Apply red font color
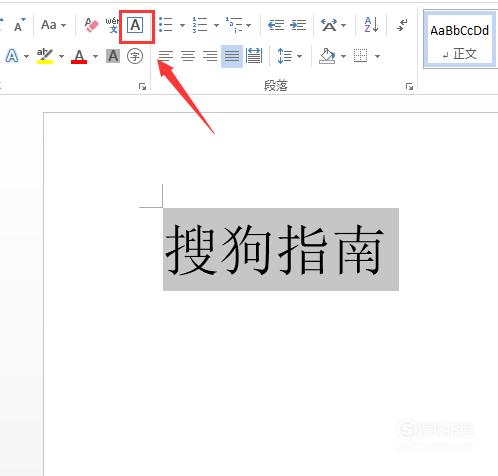 (79, 56)
